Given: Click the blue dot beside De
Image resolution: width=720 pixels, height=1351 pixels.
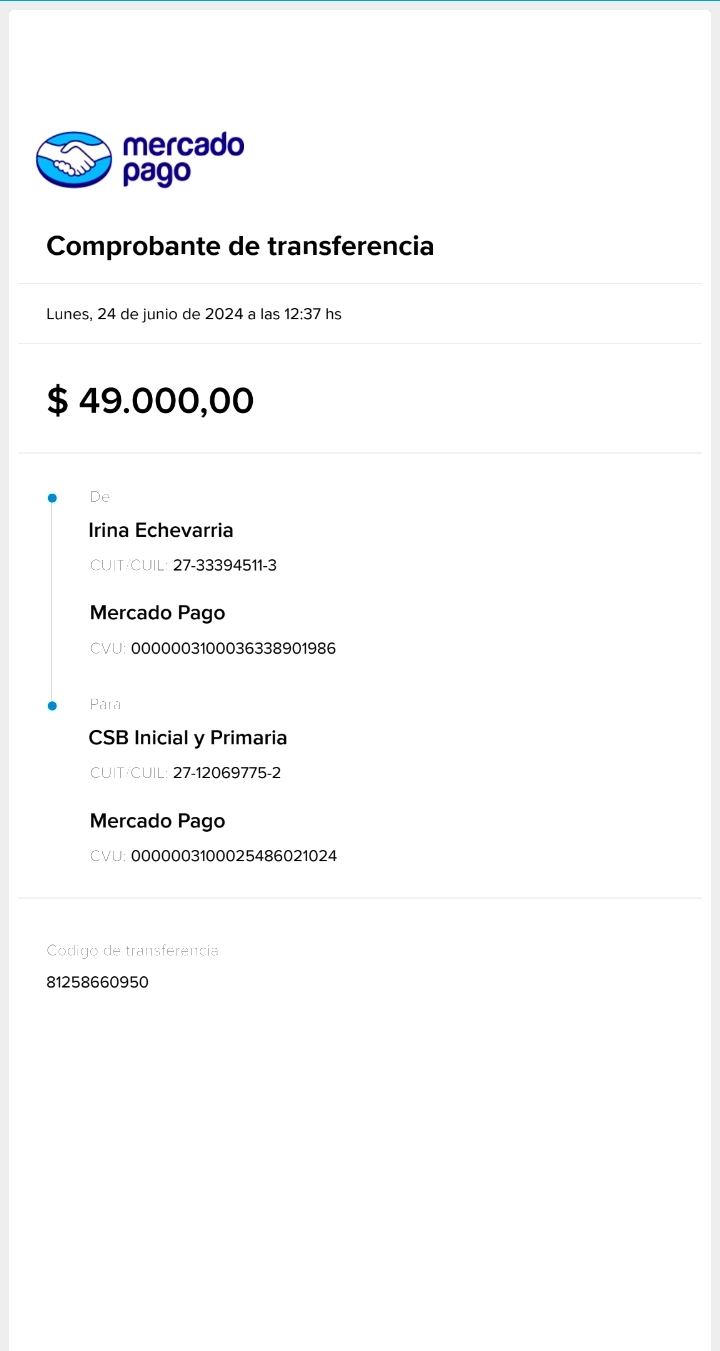Looking at the screenshot, I should pos(52,498).
